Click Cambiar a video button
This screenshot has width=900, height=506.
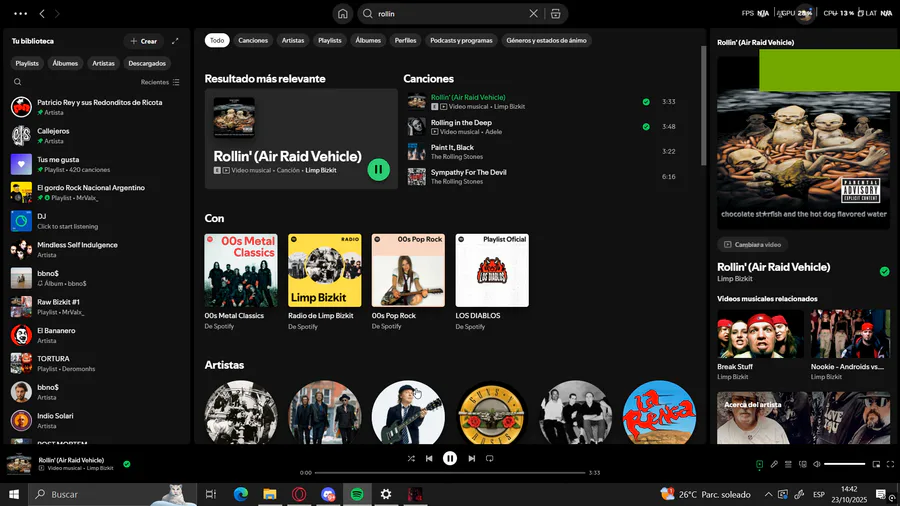[752, 244]
